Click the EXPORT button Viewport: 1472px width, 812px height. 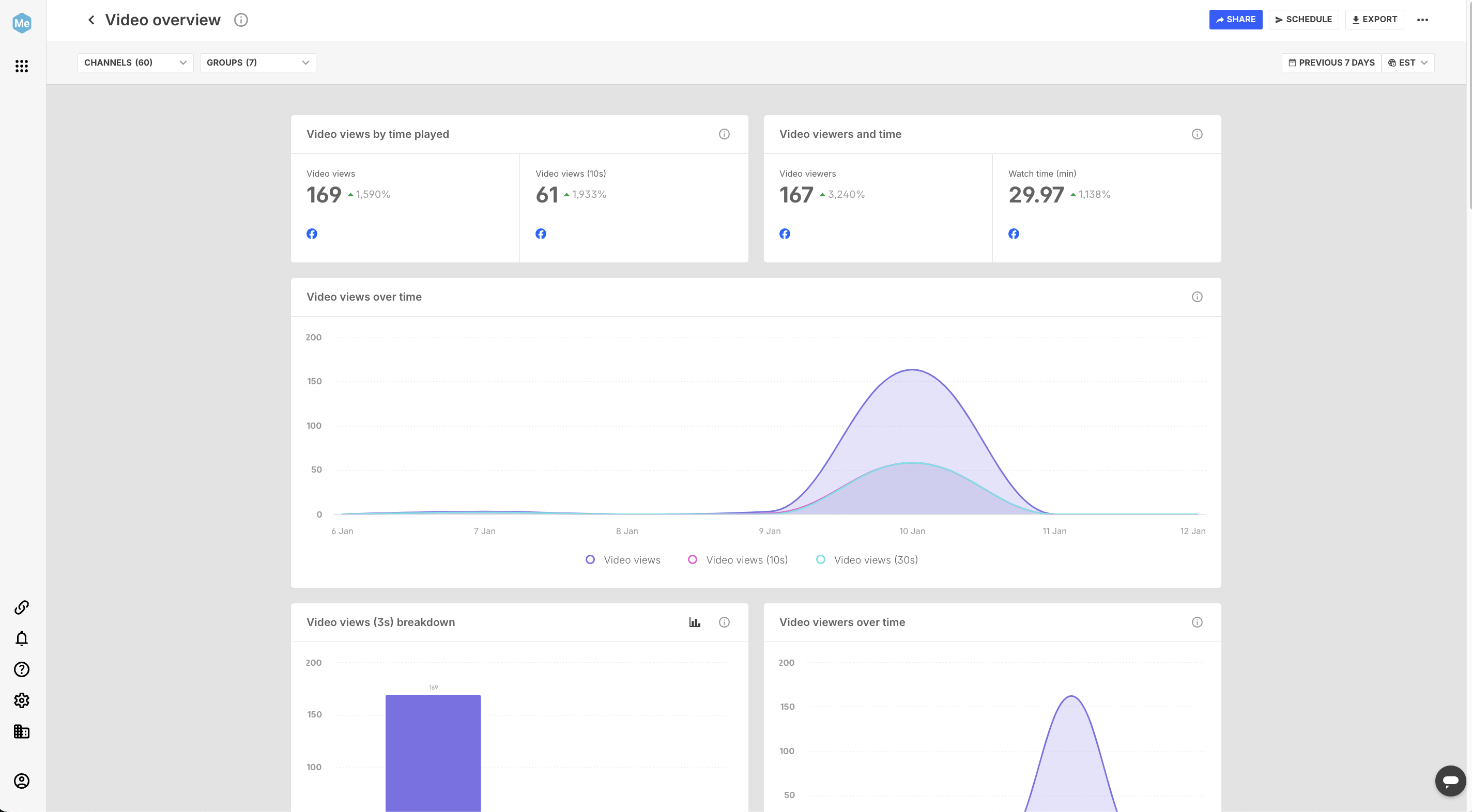tap(1374, 20)
